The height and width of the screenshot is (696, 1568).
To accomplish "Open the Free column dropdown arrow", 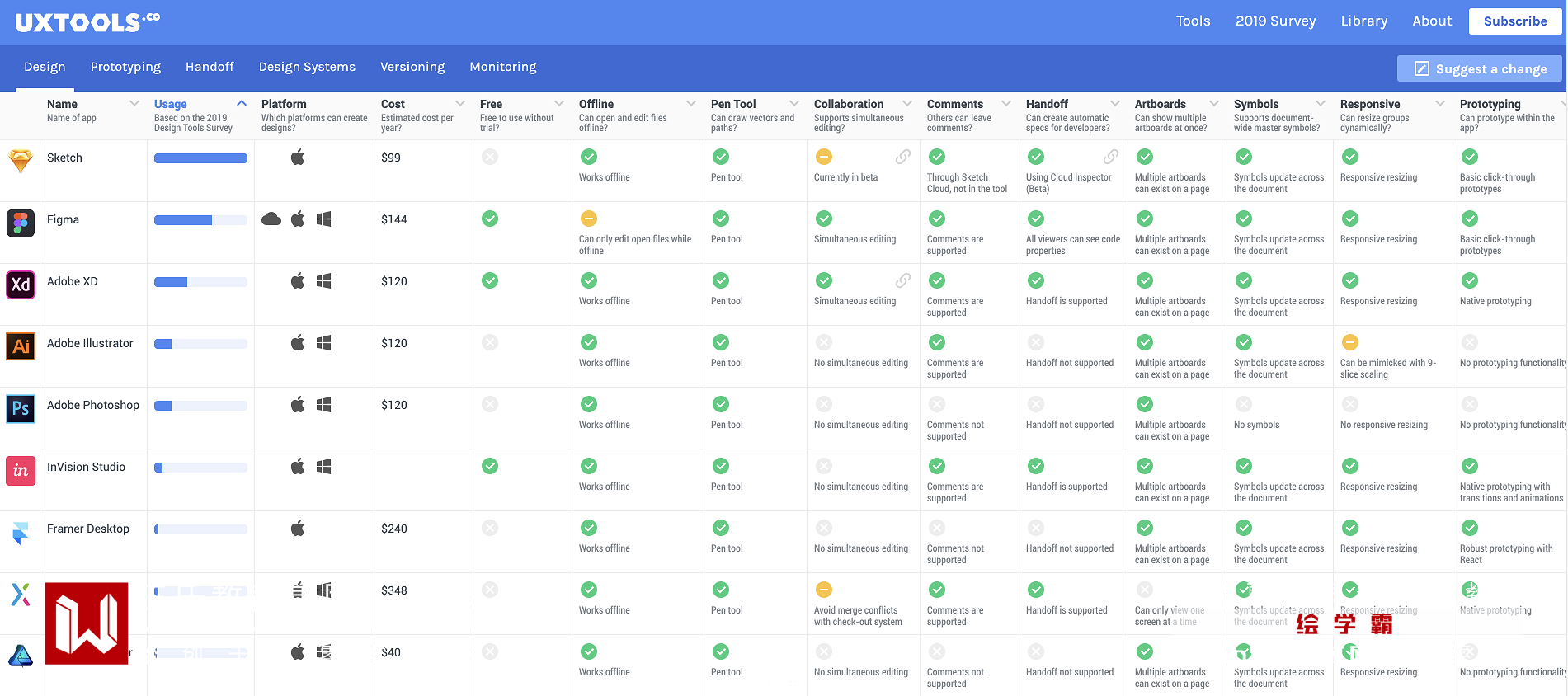I will pyautogui.click(x=559, y=103).
